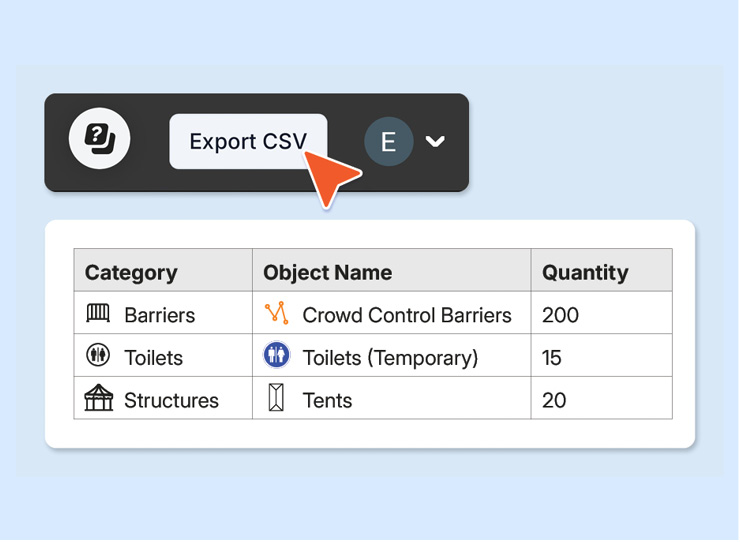Click the blue Toilets (Temporary) icon
Image resolution: width=740 pixels, height=542 pixels.
pyautogui.click(x=277, y=355)
